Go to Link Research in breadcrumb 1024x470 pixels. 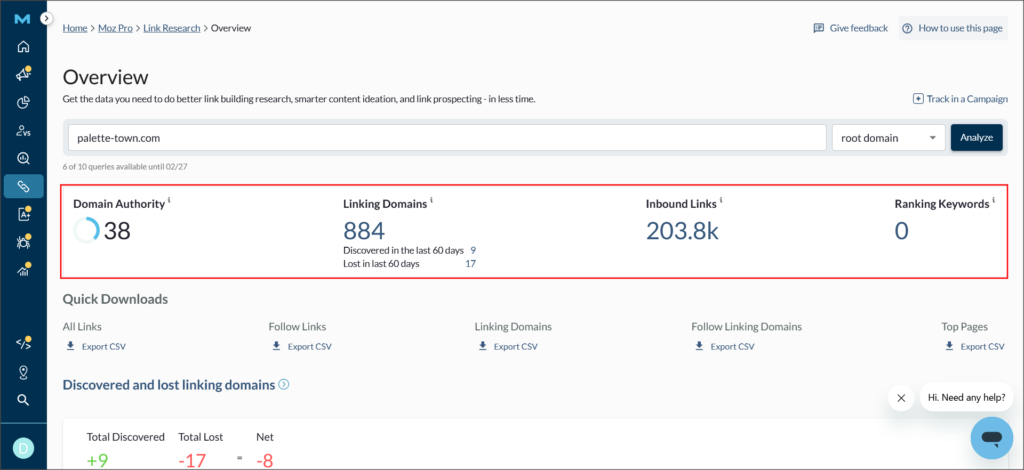[x=171, y=28]
